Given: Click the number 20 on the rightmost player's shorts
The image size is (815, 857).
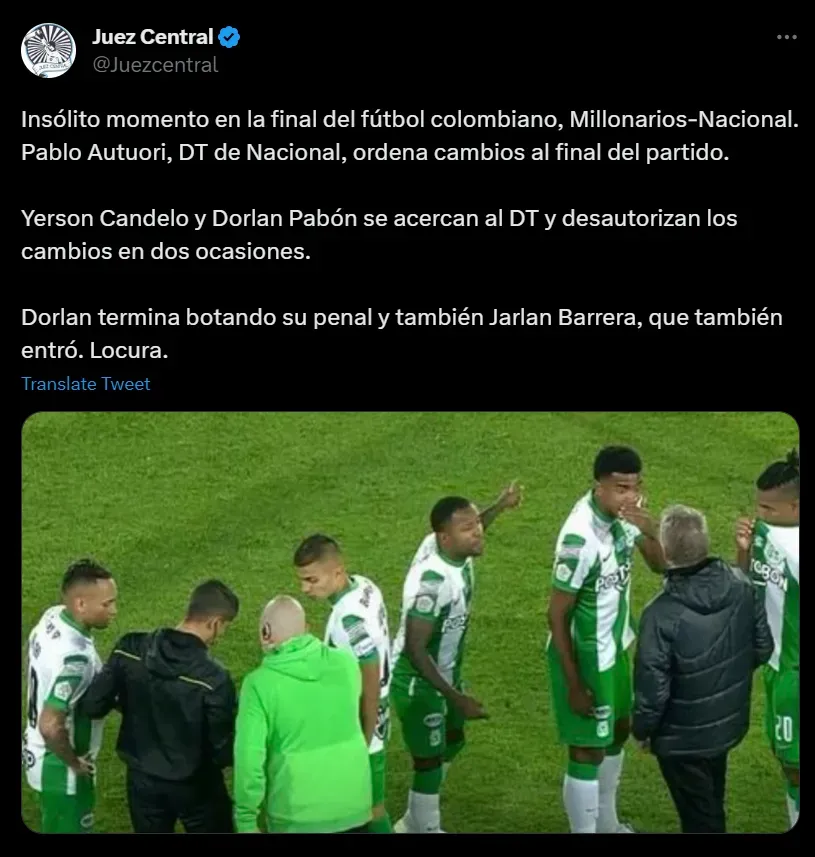Looking at the screenshot, I should pos(783,729).
